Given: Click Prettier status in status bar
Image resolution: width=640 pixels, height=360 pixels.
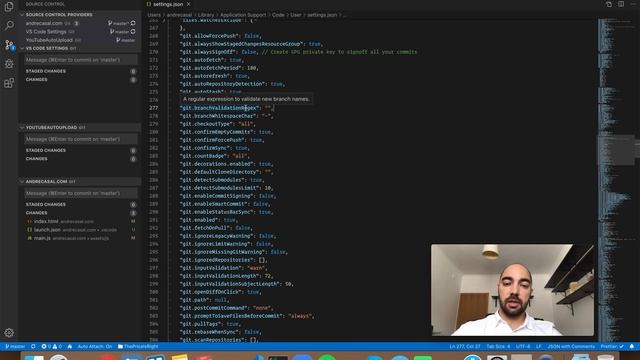Looking at the screenshot, I should pyautogui.click(x=612, y=347).
